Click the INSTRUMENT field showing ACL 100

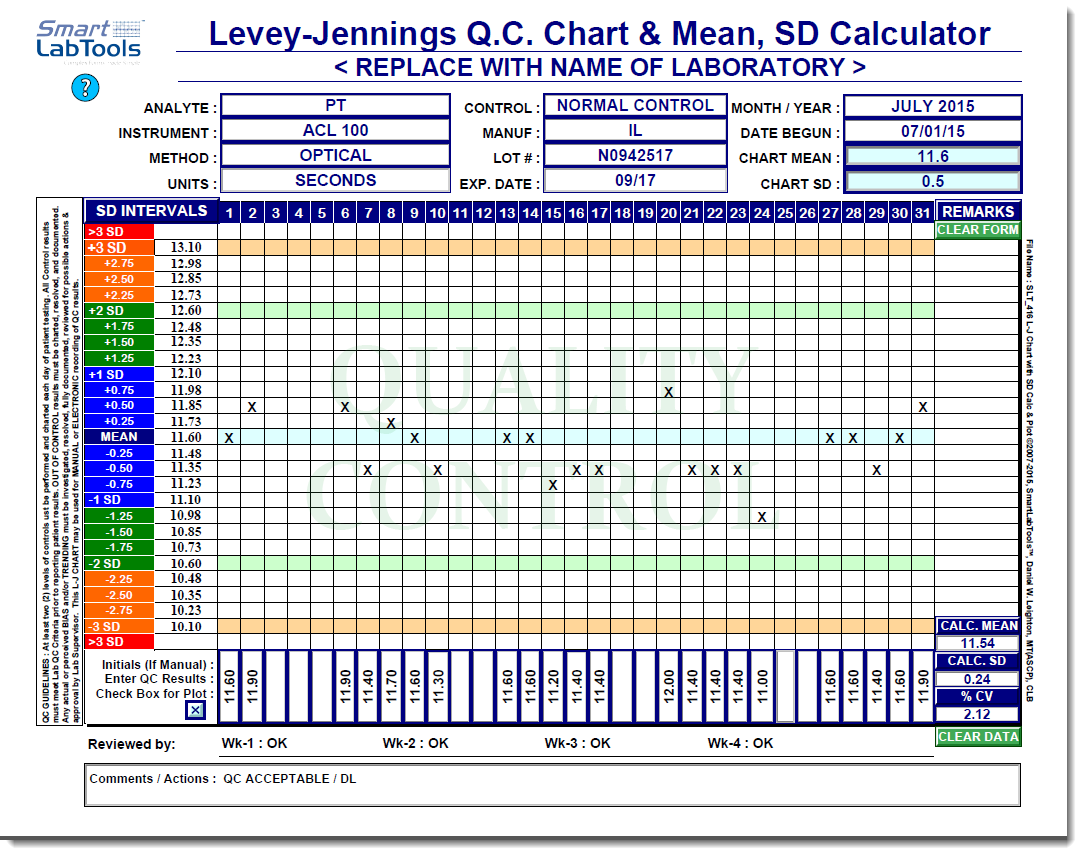(x=335, y=131)
